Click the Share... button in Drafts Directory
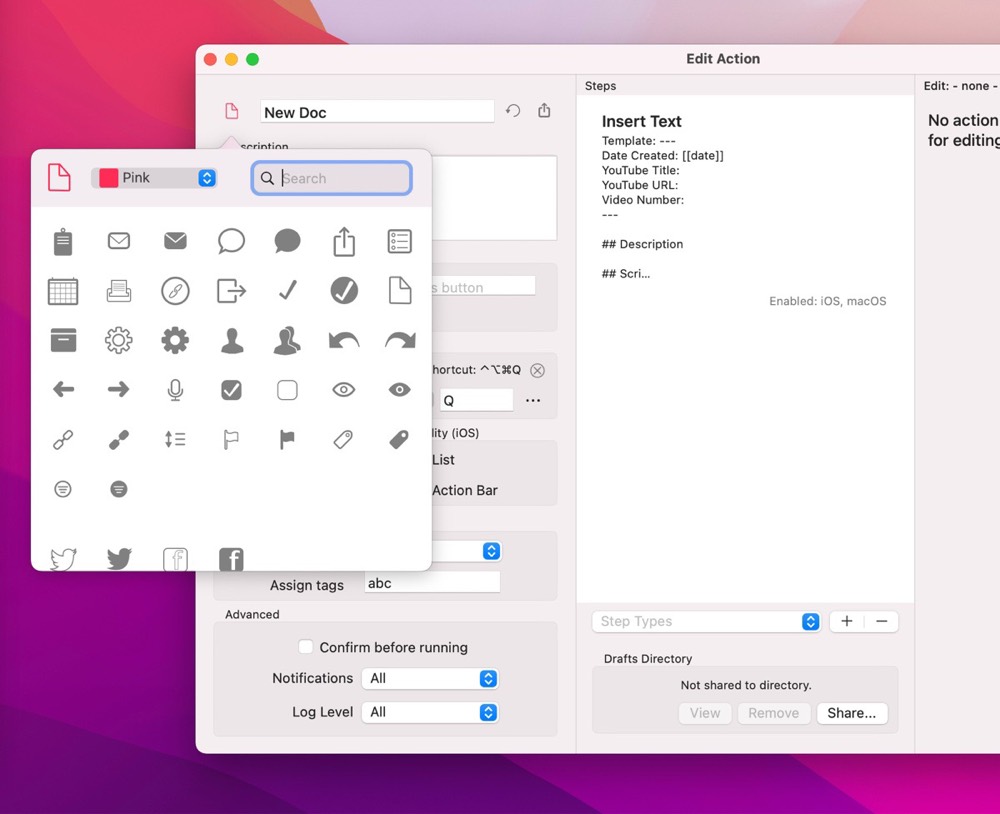 [851, 713]
